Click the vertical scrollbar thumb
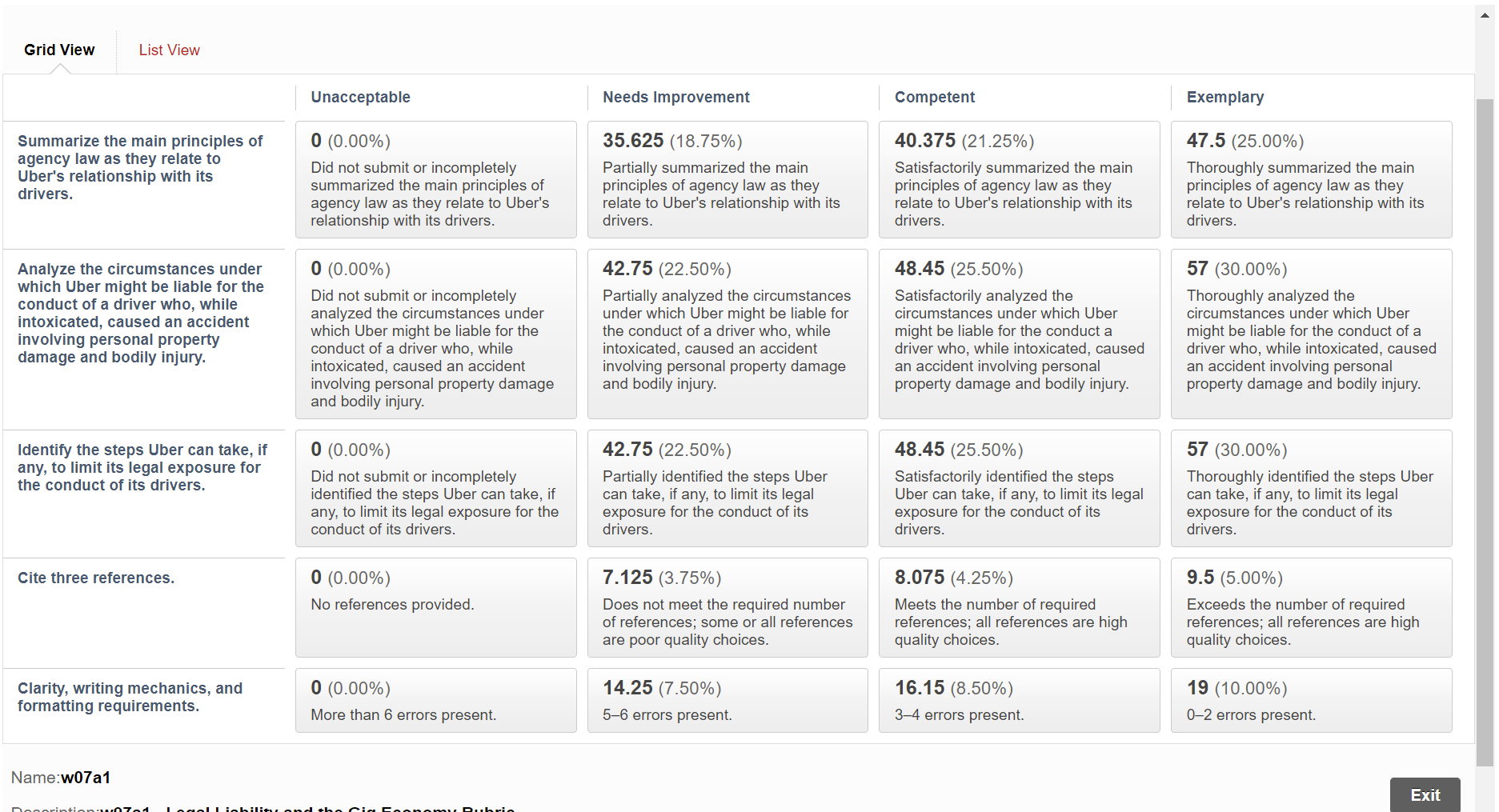Viewport: 1499px width, 812px height. click(x=1485, y=432)
